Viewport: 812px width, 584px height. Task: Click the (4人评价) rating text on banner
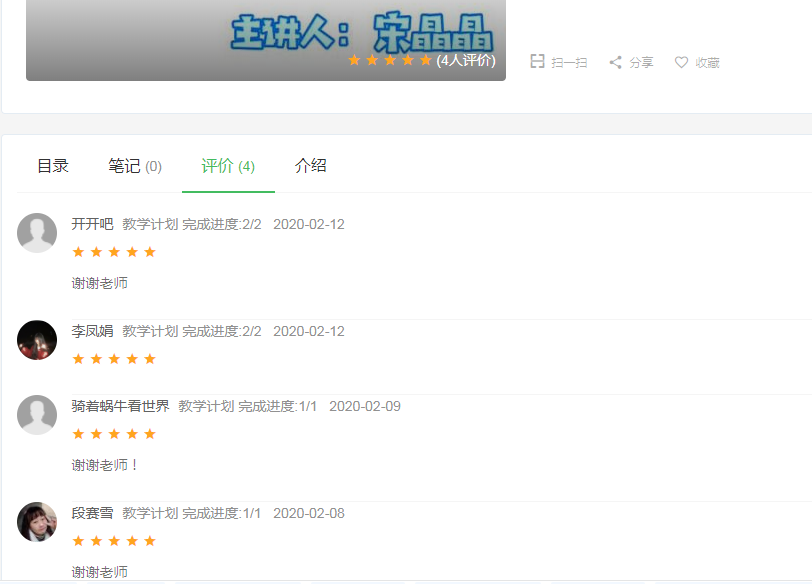click(x=466, y=60)
